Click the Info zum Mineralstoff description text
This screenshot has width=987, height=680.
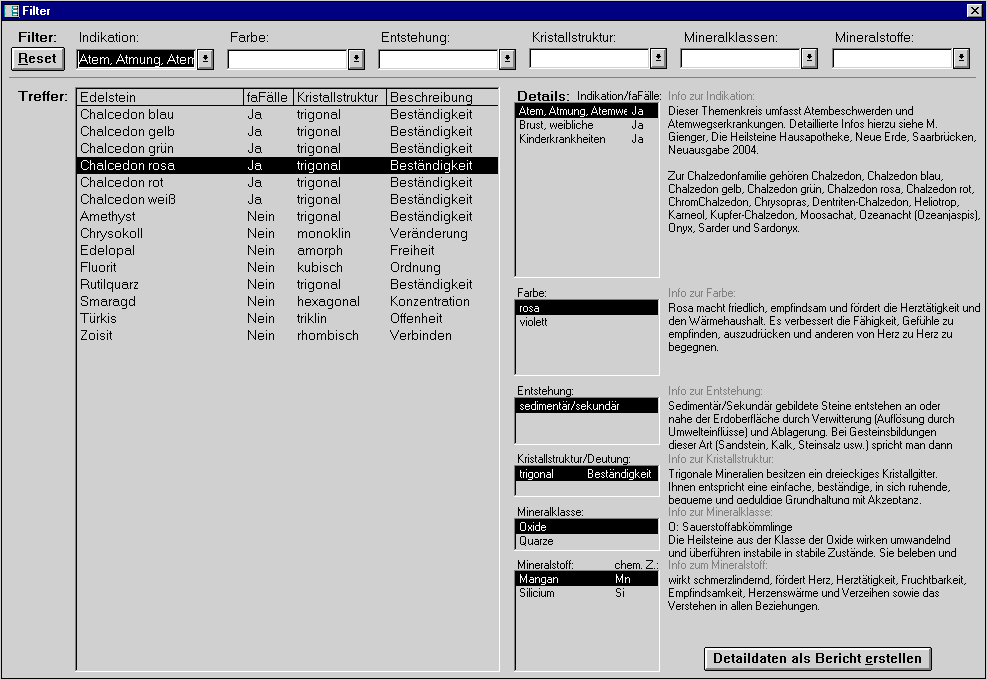click(x=817, y=593)
